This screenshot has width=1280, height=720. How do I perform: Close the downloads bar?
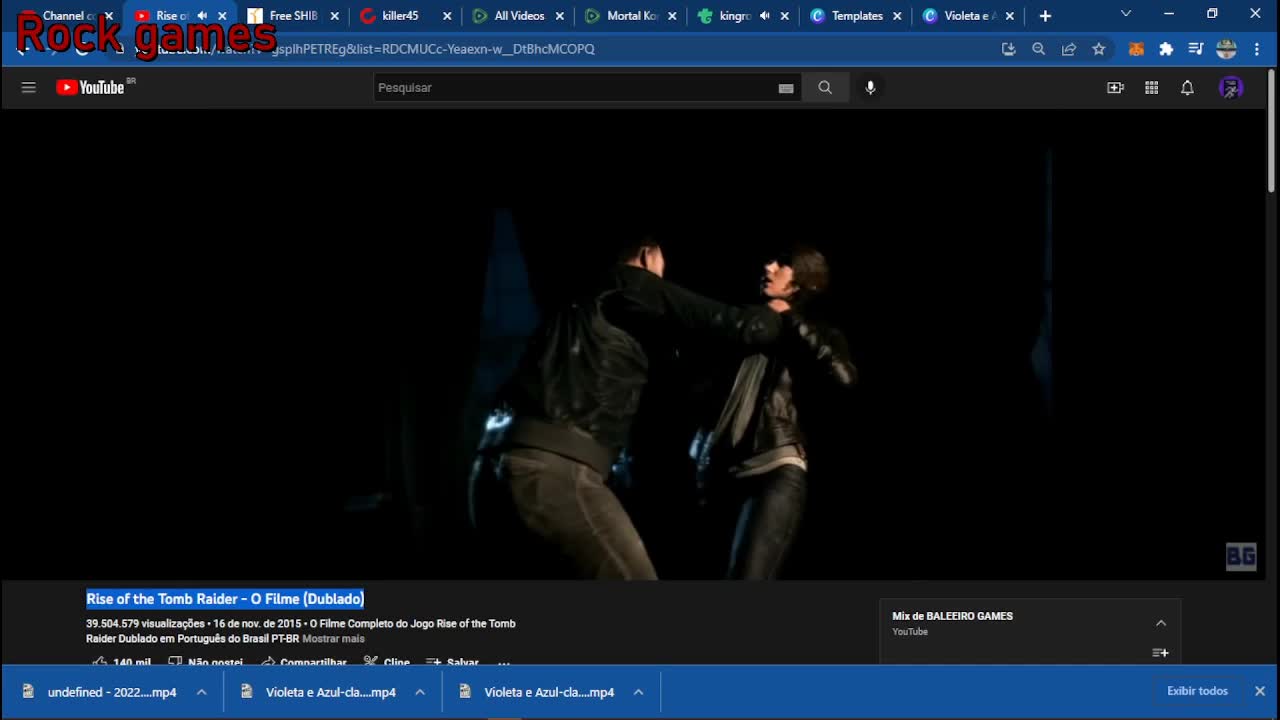[1260, 691]
